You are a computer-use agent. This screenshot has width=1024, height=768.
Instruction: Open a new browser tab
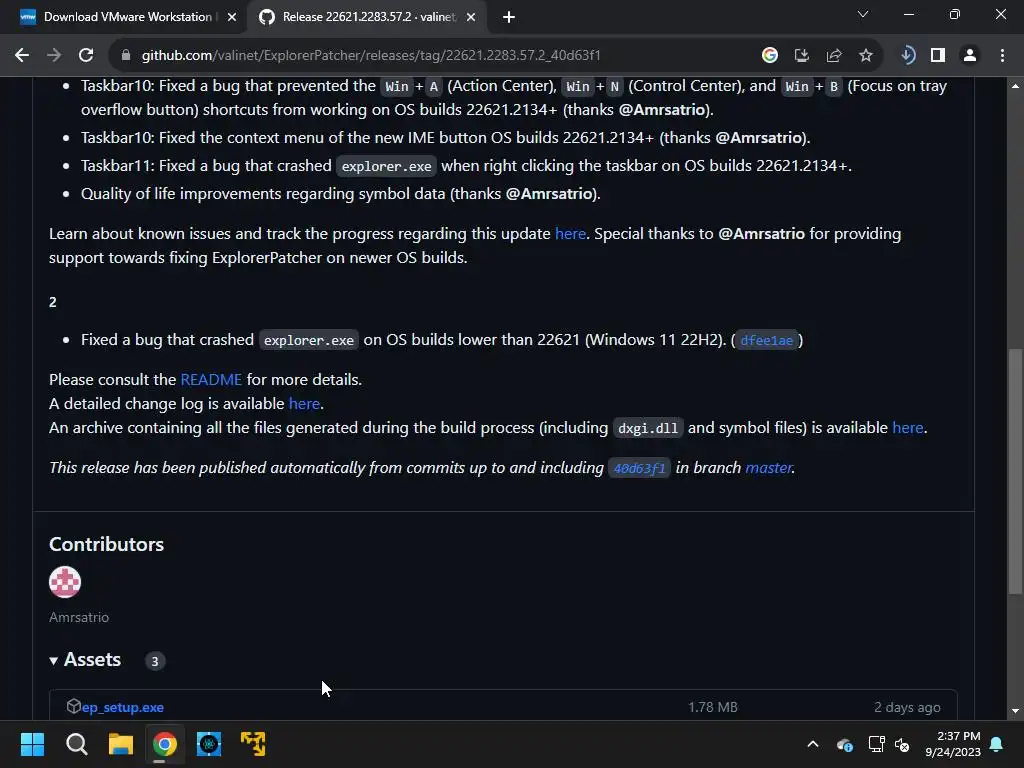[509, 18]
